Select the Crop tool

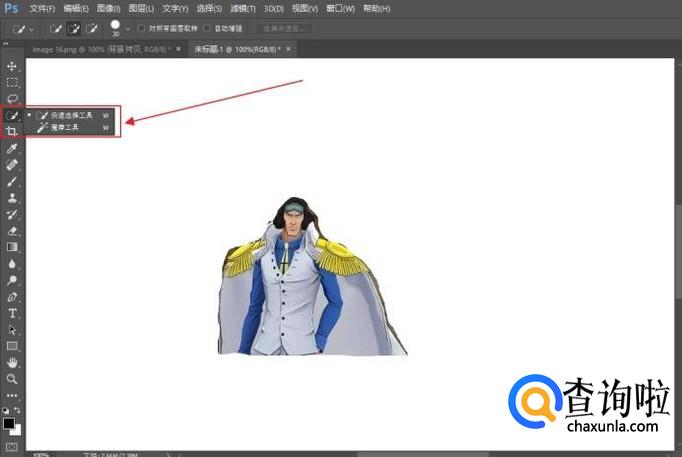(12, 131)
